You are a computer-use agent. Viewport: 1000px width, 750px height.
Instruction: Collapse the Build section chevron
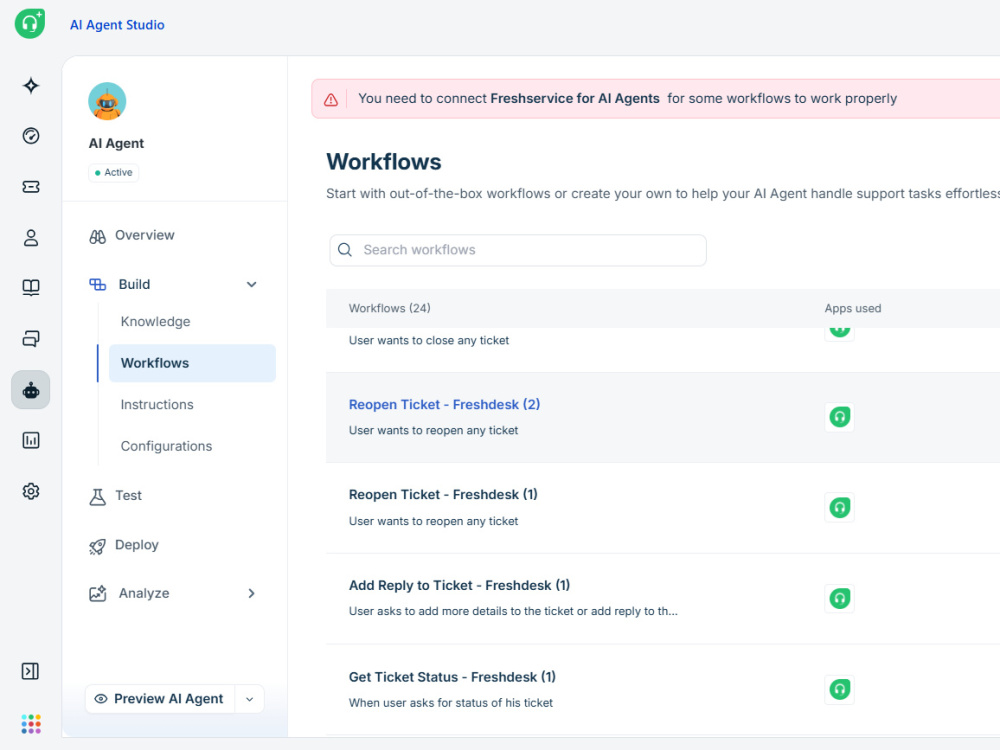point(252,284)
